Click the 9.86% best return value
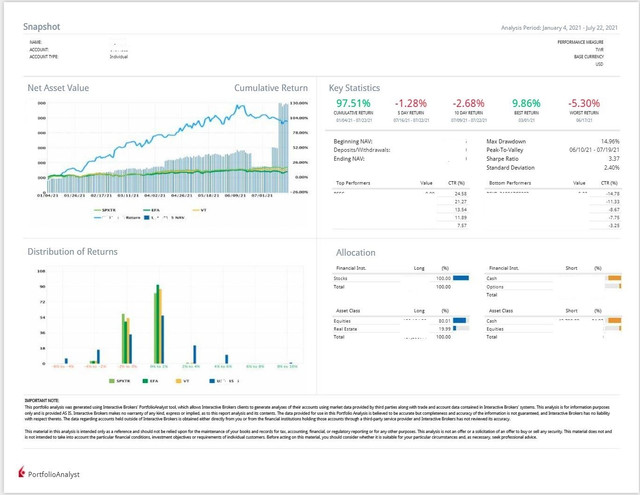Viewport: 640px width, 495px height. pyautogui.click(x=526, y=103)
